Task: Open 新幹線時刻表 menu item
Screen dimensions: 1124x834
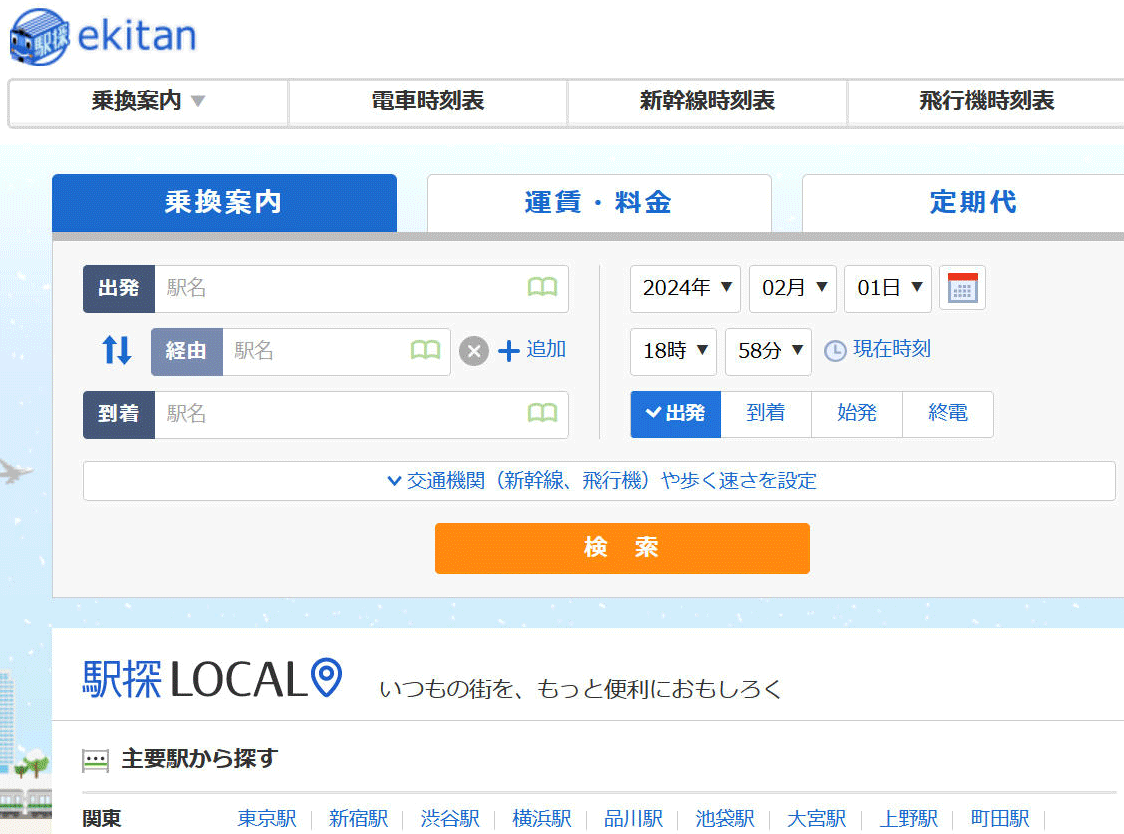Action: click(x=707, y=101)
